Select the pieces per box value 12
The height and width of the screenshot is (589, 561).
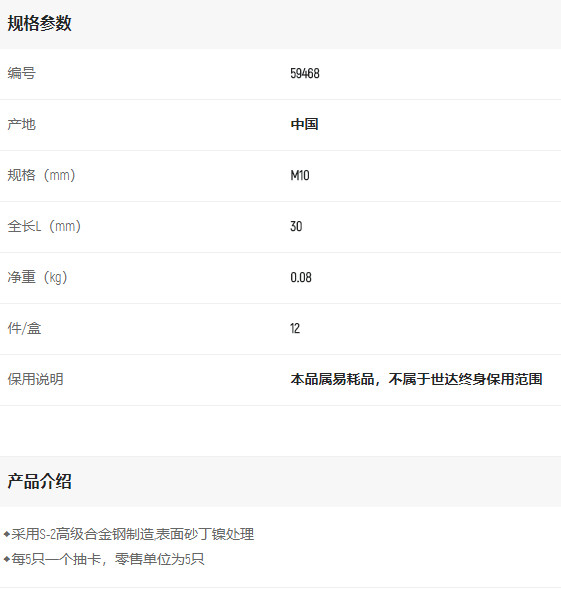coord(295,328)
